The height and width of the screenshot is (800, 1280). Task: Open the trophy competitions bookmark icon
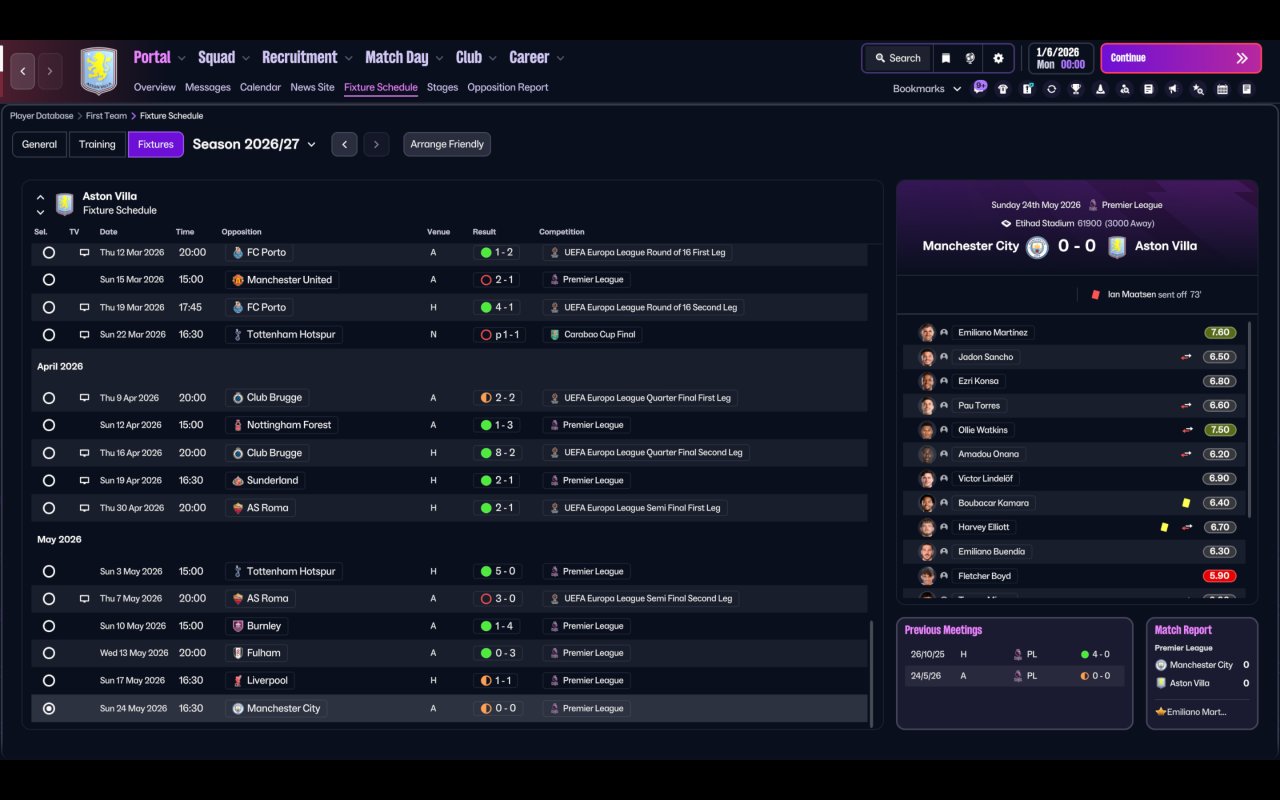point(1076,89)
